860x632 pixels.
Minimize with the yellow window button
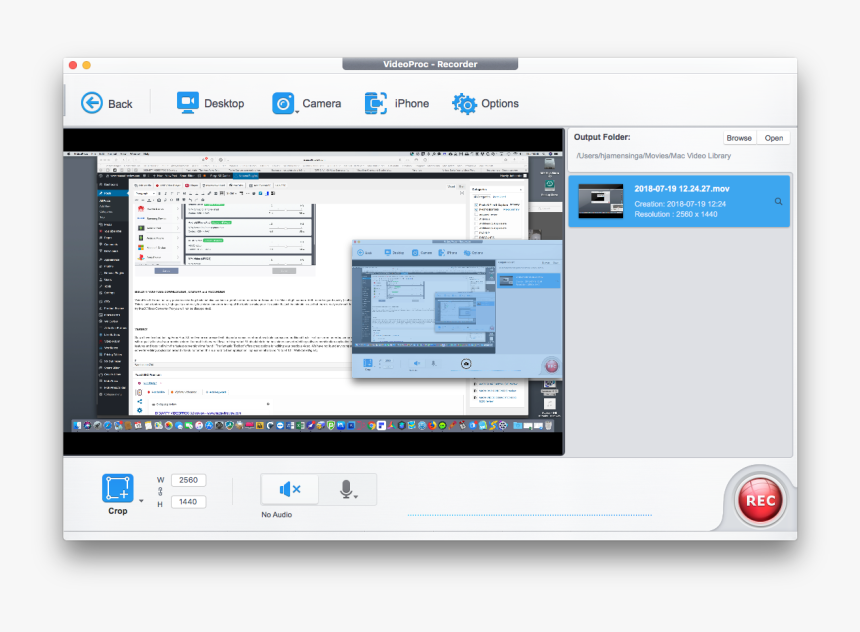click(87, 65)
